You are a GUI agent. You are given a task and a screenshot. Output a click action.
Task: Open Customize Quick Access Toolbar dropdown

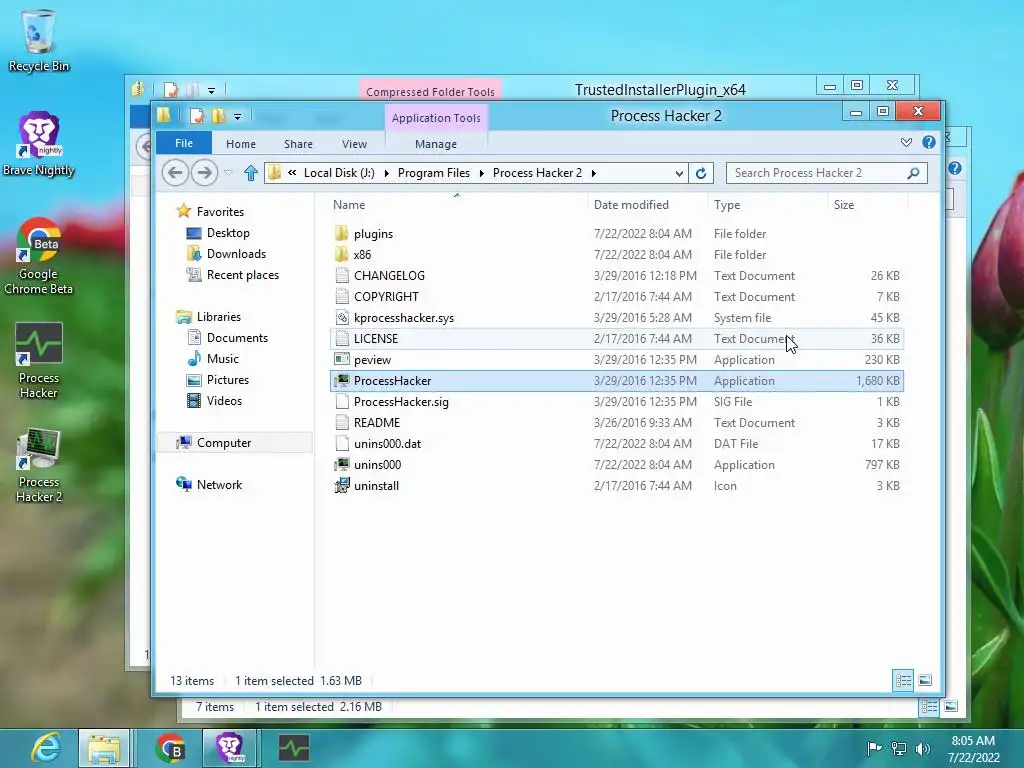pyautogui.click(x=238, y=117)
